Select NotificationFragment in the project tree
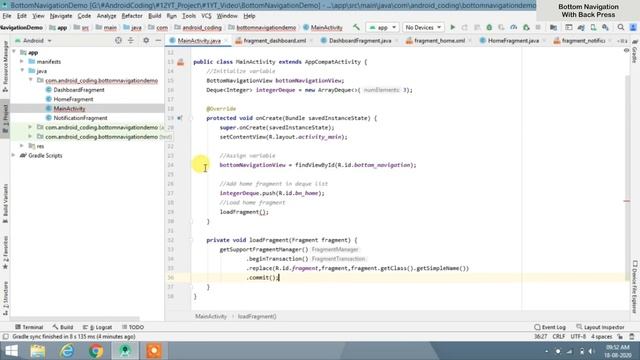Viewport: 640px width, 360px height. (80, 118)
